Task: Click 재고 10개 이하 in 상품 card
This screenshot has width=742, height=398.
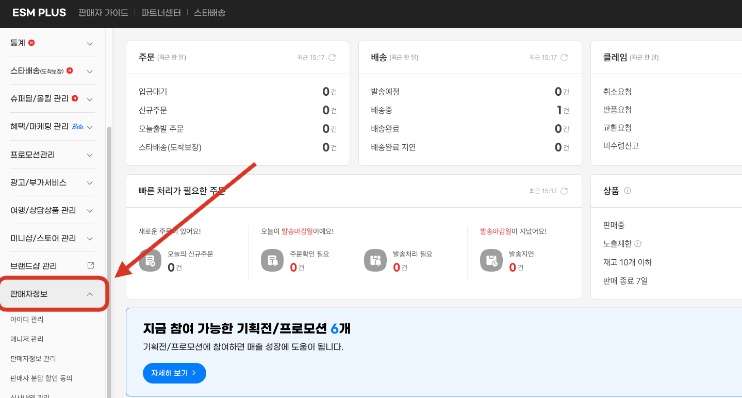Action: 627,262
